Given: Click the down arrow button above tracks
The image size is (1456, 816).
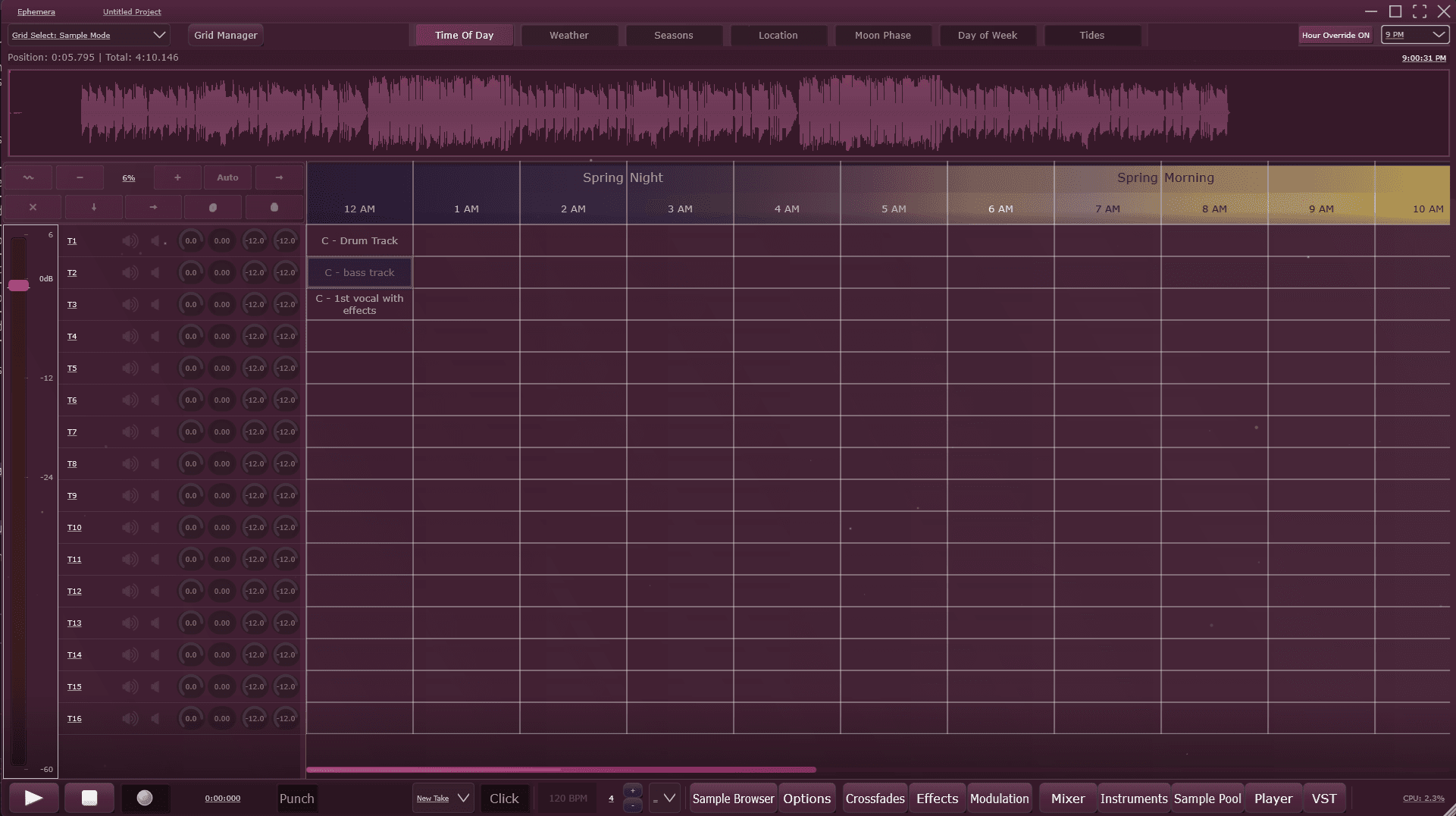Looking at the screenshot, I should point(94,207).
